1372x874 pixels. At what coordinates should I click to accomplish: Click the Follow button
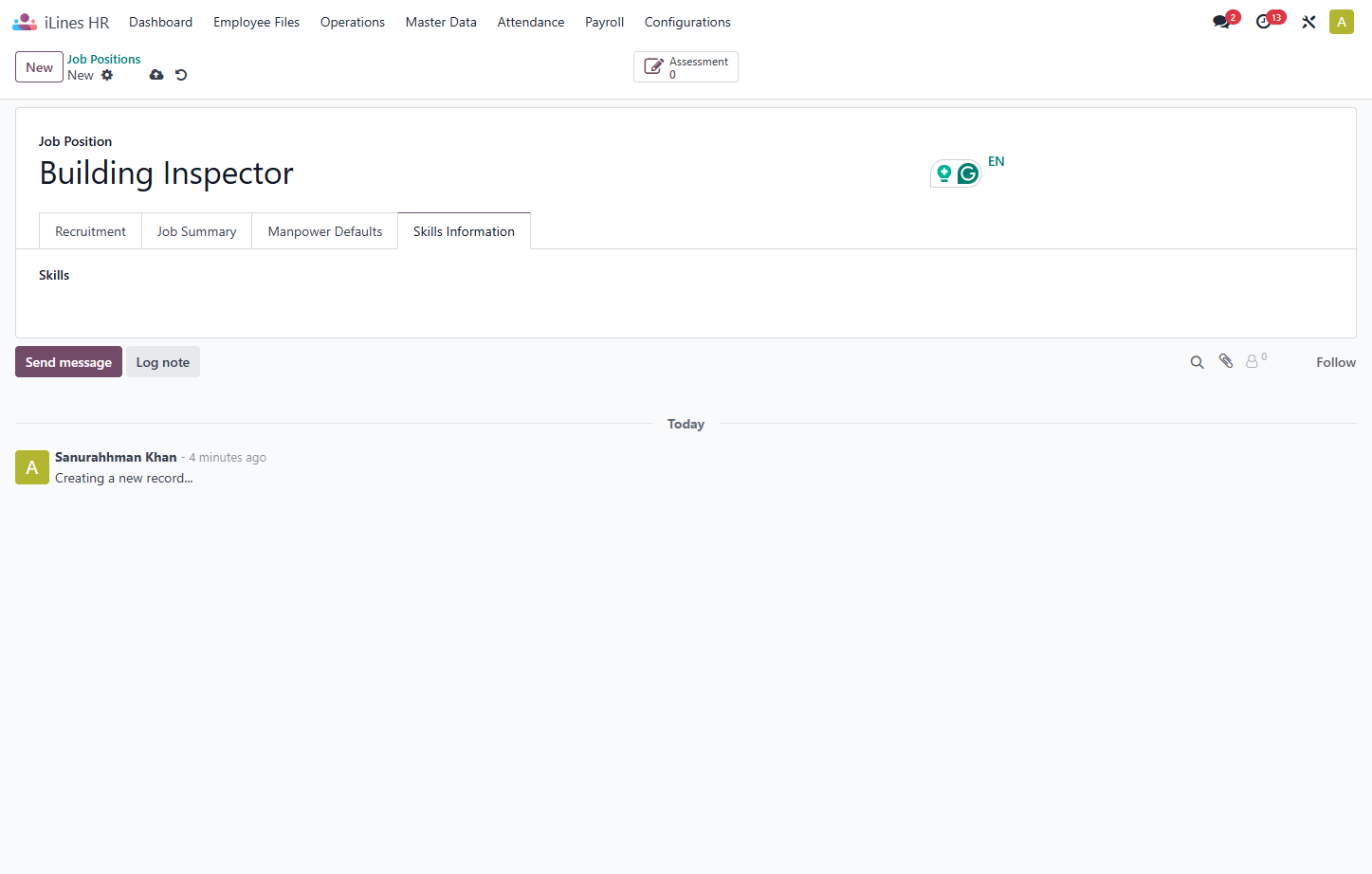[1335, 362]
